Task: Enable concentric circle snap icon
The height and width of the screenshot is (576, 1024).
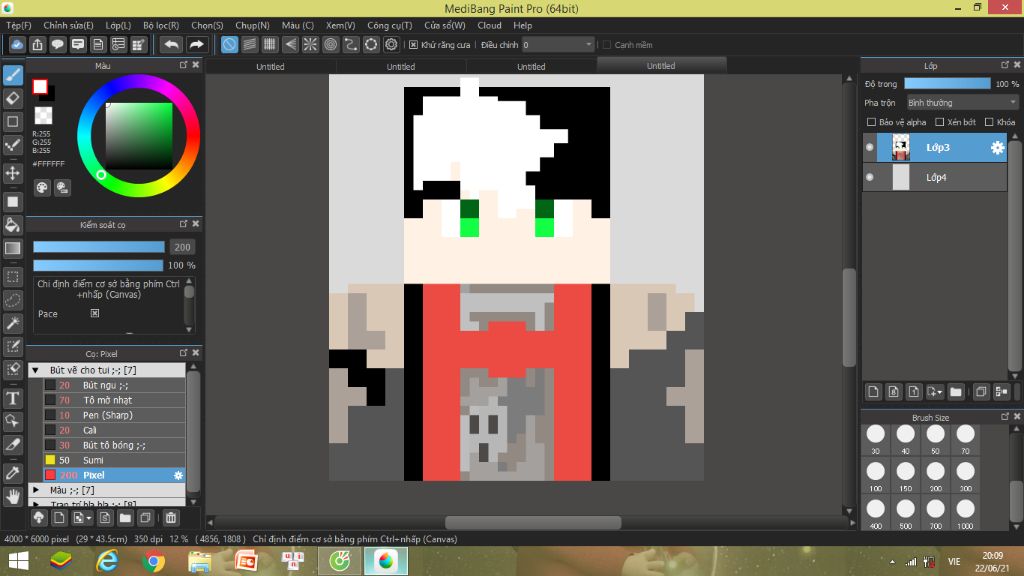Action: pyautogui.click(x=330, y=44)
